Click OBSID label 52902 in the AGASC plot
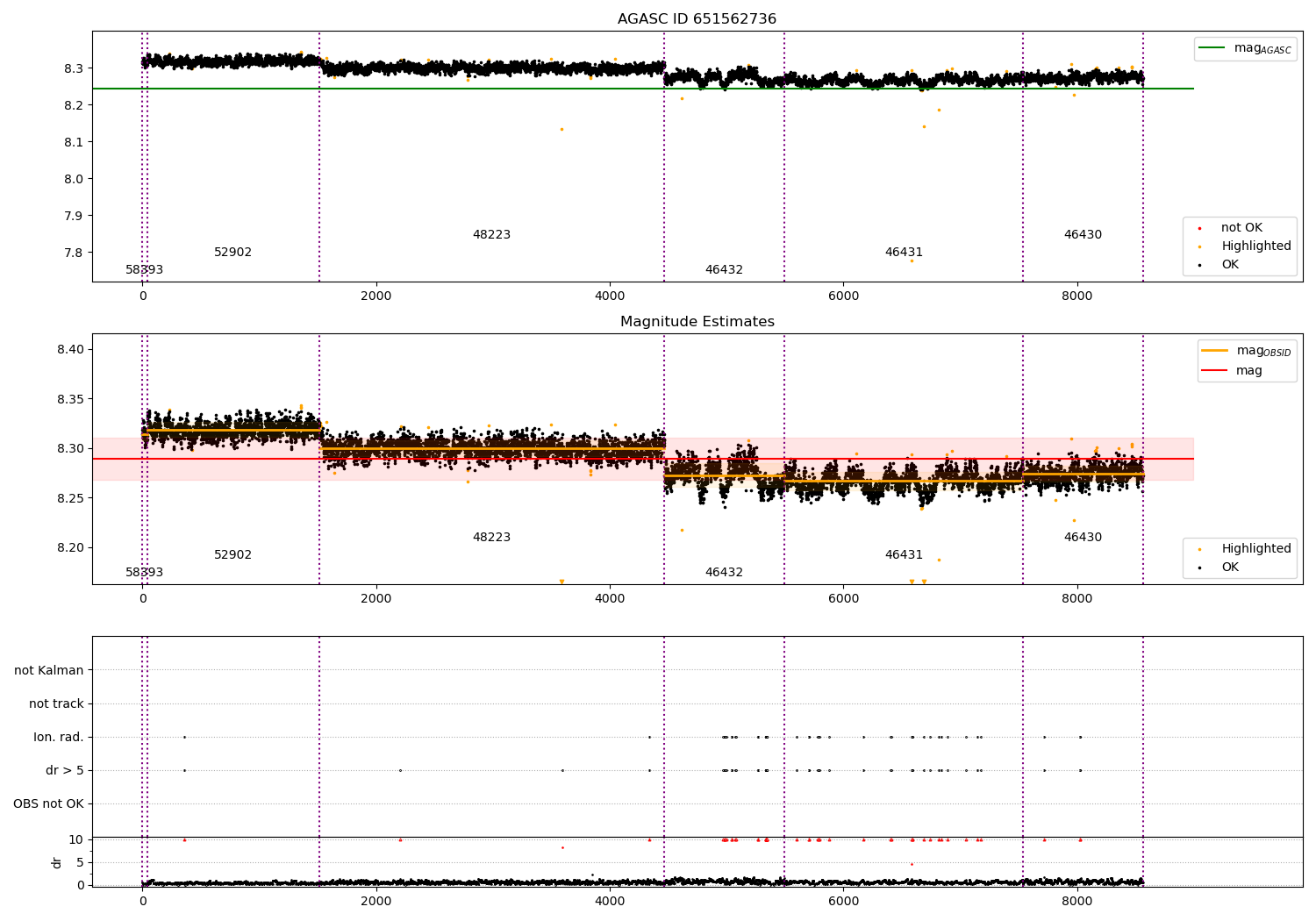The image size is (1316, 921). pyautogui.click(x=232, y=253)
